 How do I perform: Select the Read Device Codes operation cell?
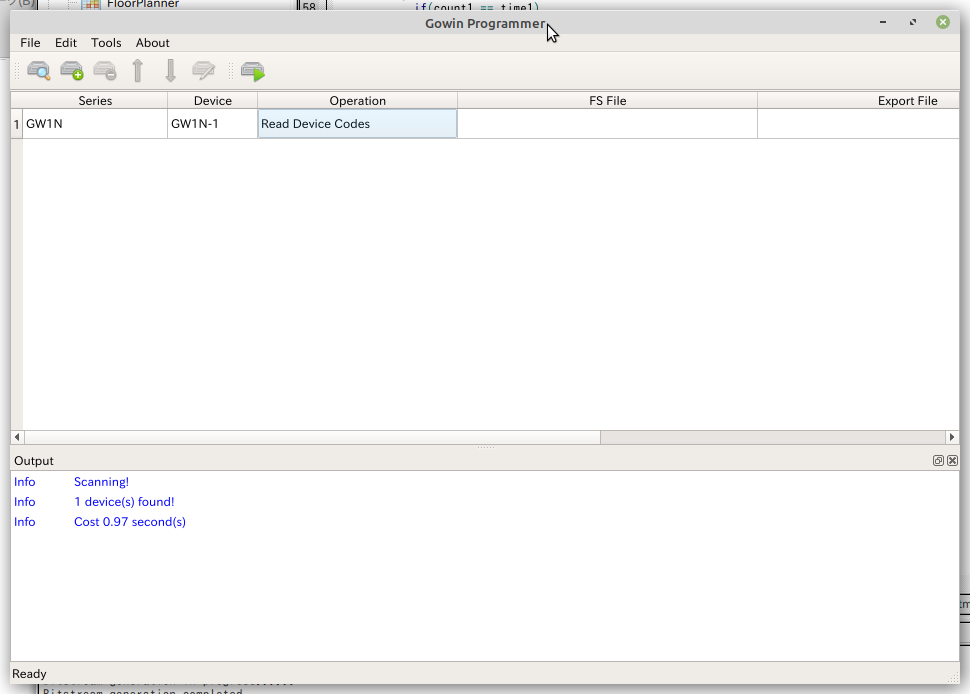[358, 124]
